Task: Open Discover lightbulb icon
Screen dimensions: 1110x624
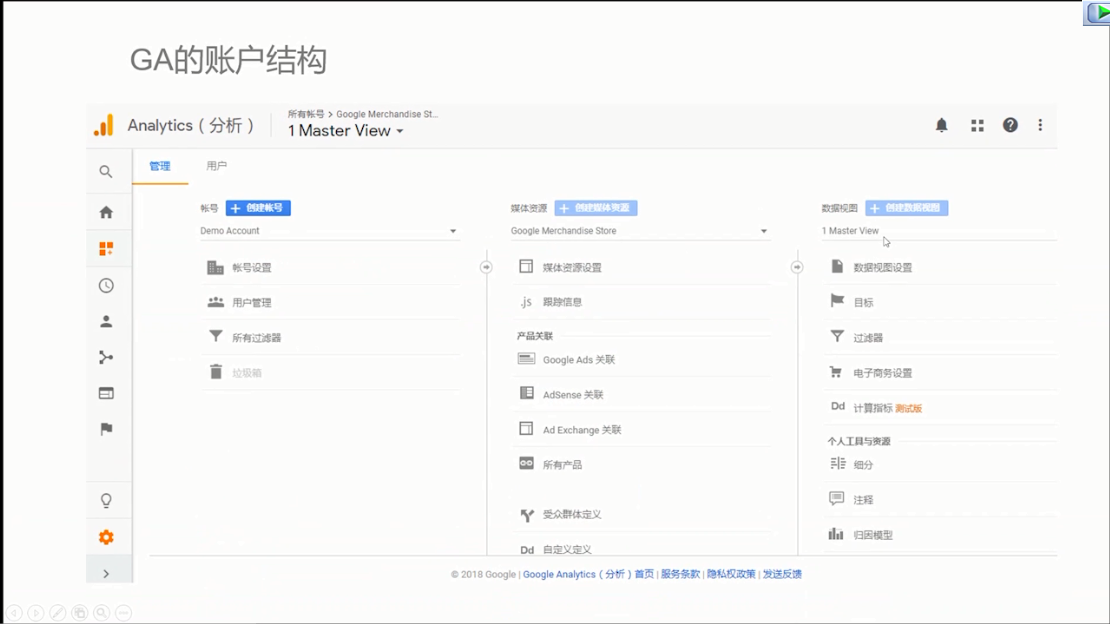Action: pyautogui.click(x=105, y=501)
